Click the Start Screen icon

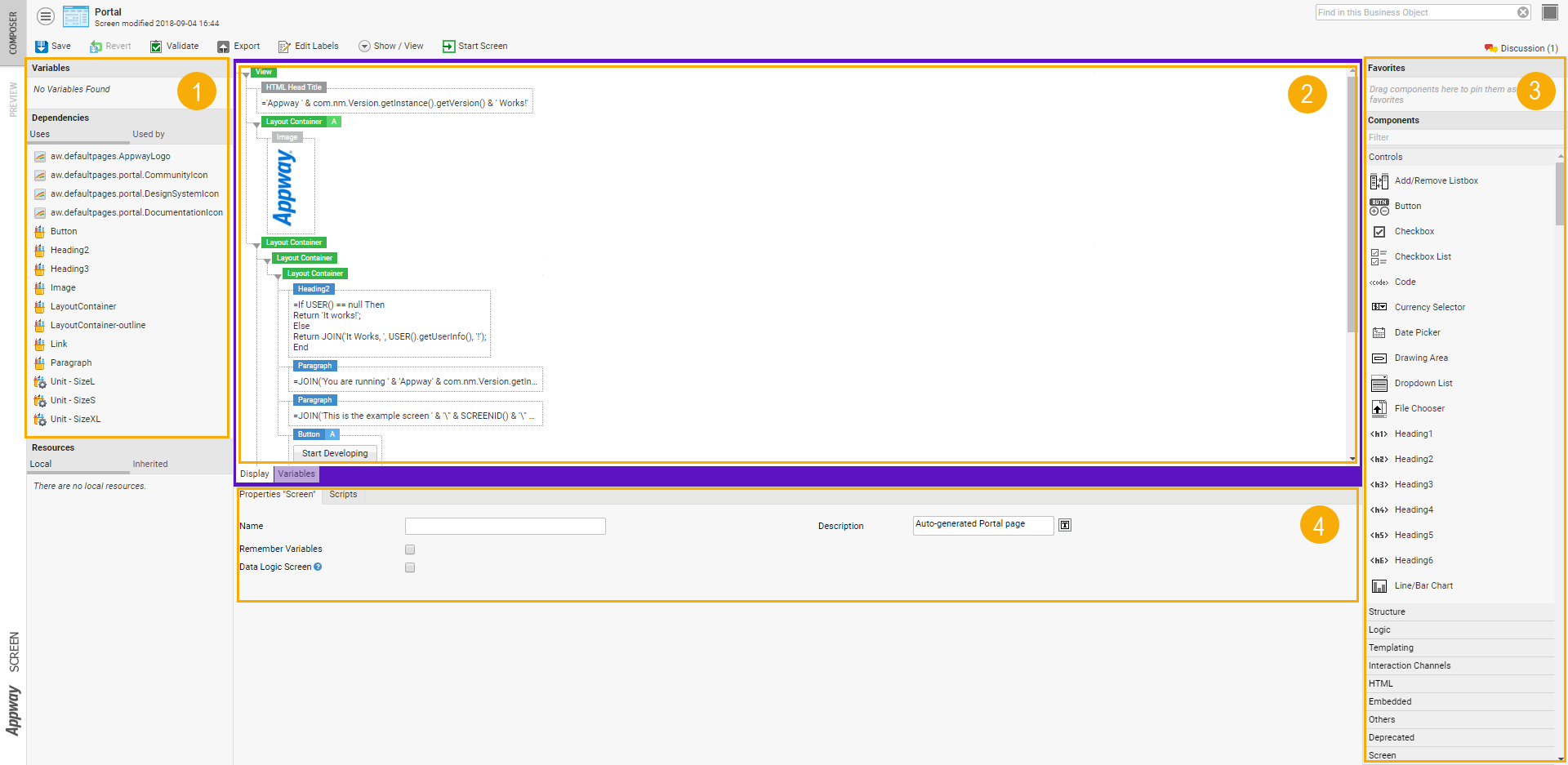(x=448, y=47)
